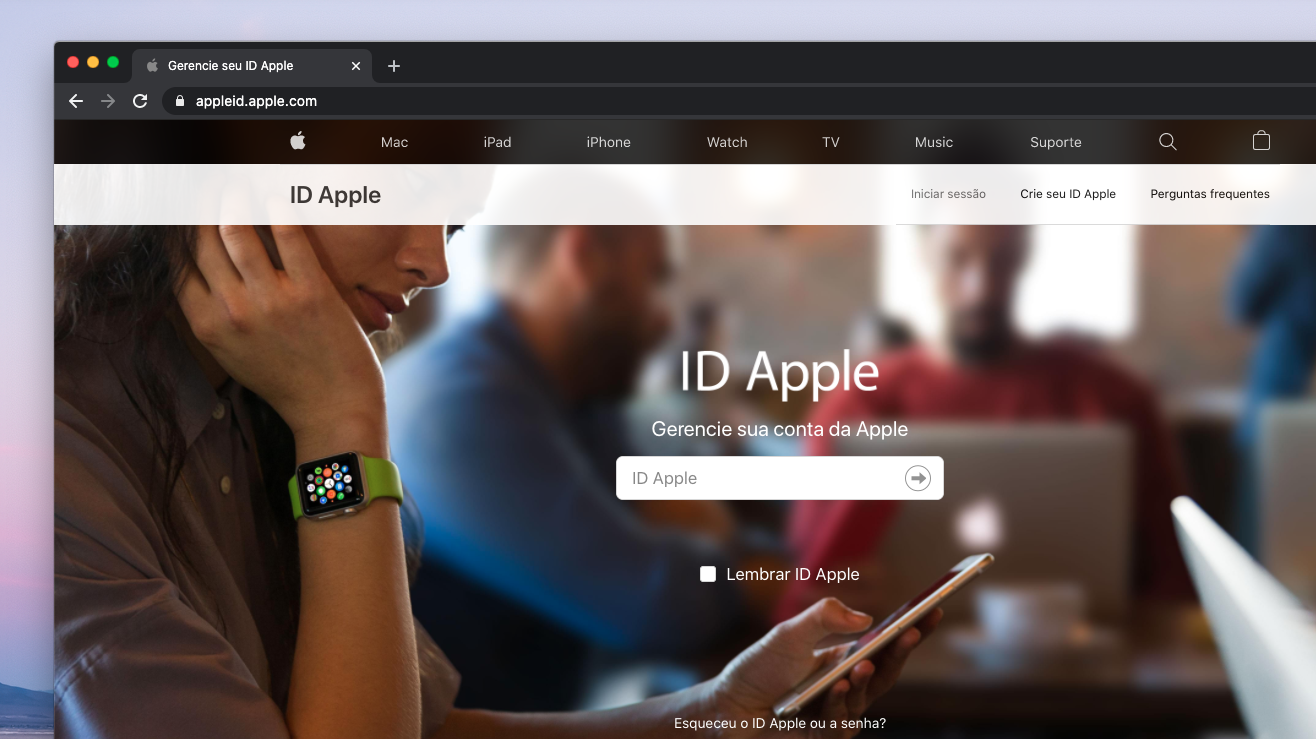Open the Mac menu item

point(394,142)
